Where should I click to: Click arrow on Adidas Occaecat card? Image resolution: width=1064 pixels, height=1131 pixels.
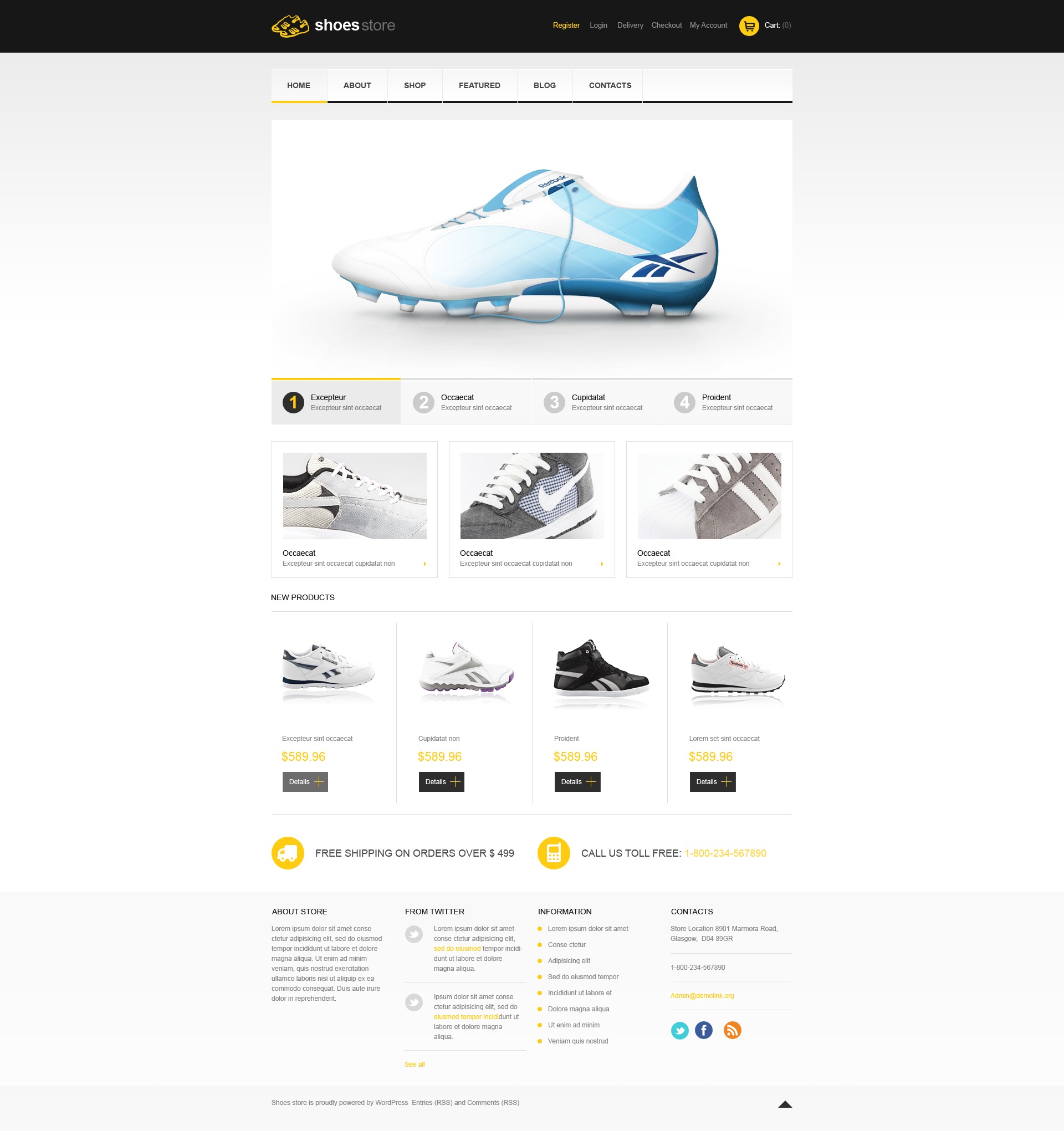pos(780,564)
